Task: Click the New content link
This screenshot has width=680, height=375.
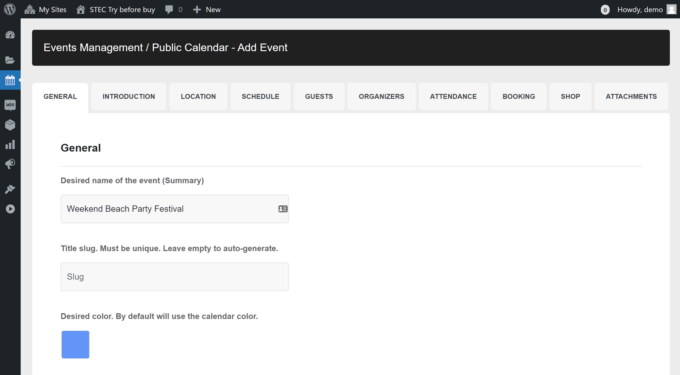Action: click(207, 9)
